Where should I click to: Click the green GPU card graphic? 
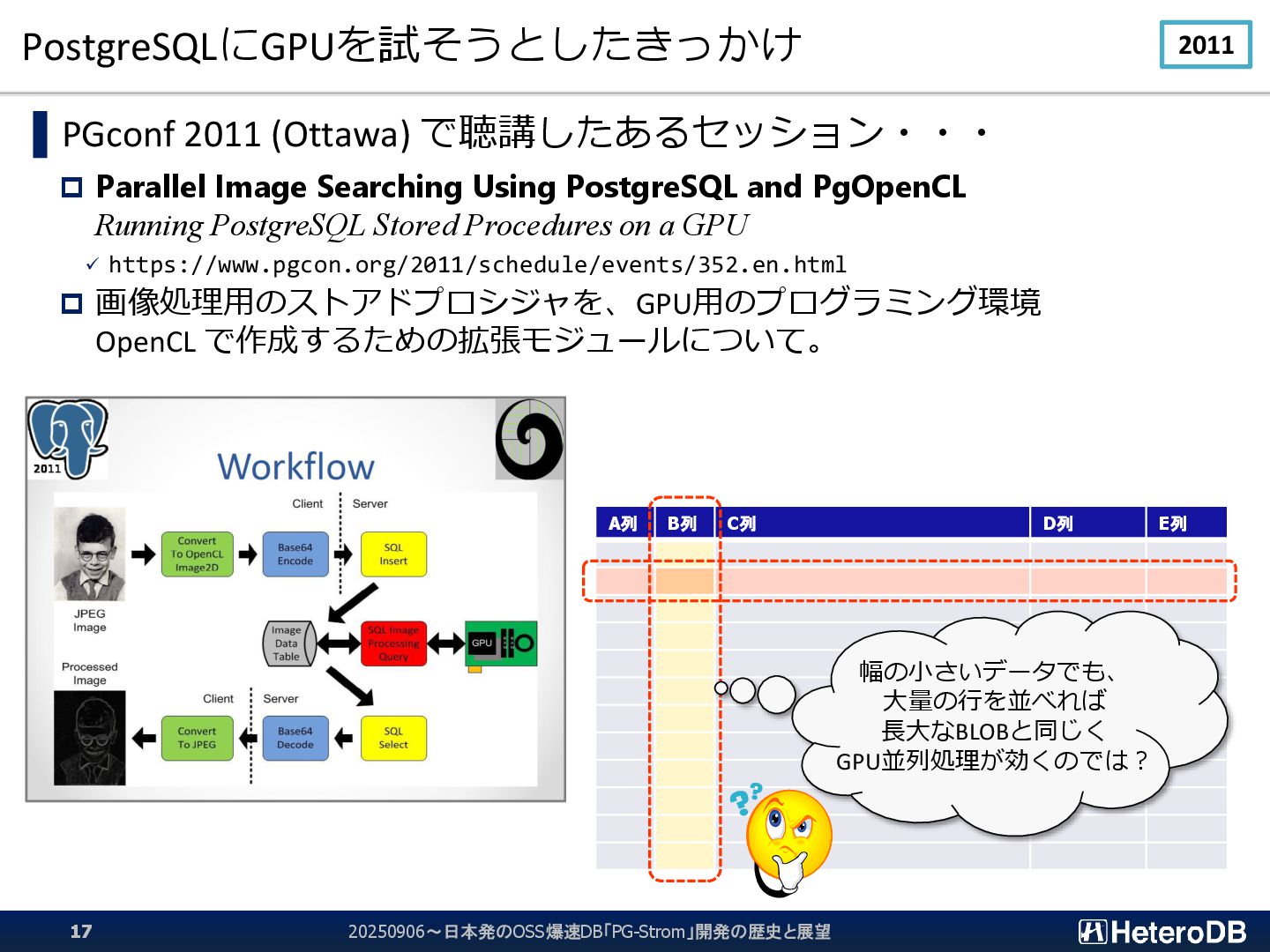tap(501, 645)
